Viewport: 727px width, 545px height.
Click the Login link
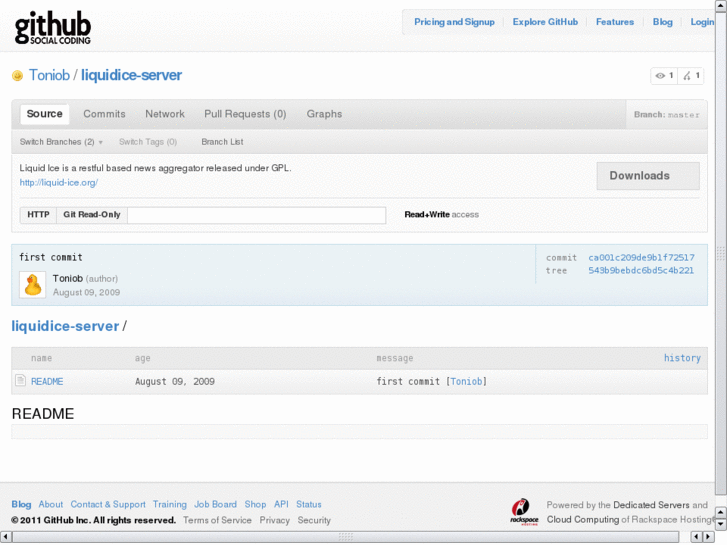[702, 22]
